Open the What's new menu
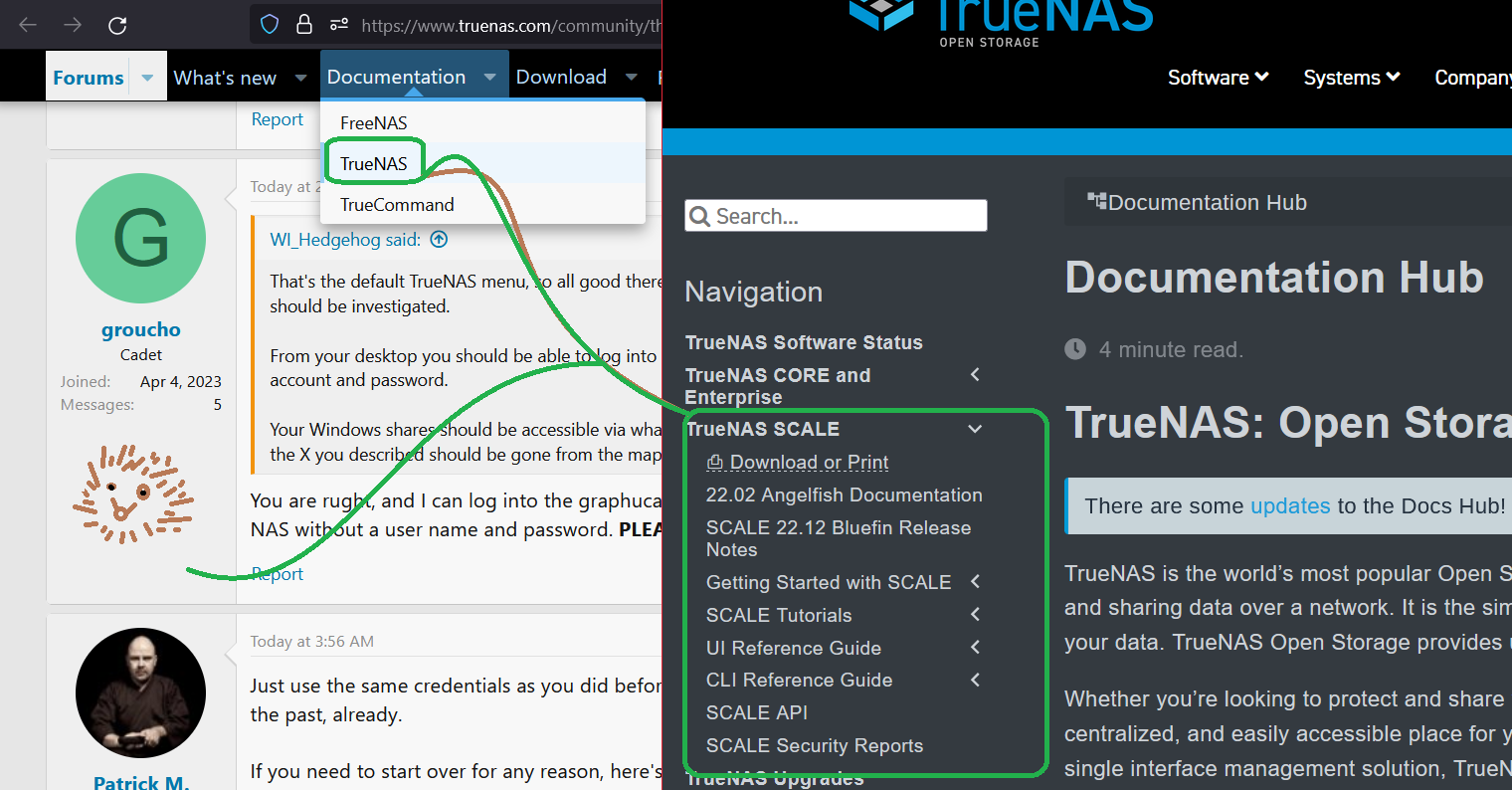 click(225, 78)
